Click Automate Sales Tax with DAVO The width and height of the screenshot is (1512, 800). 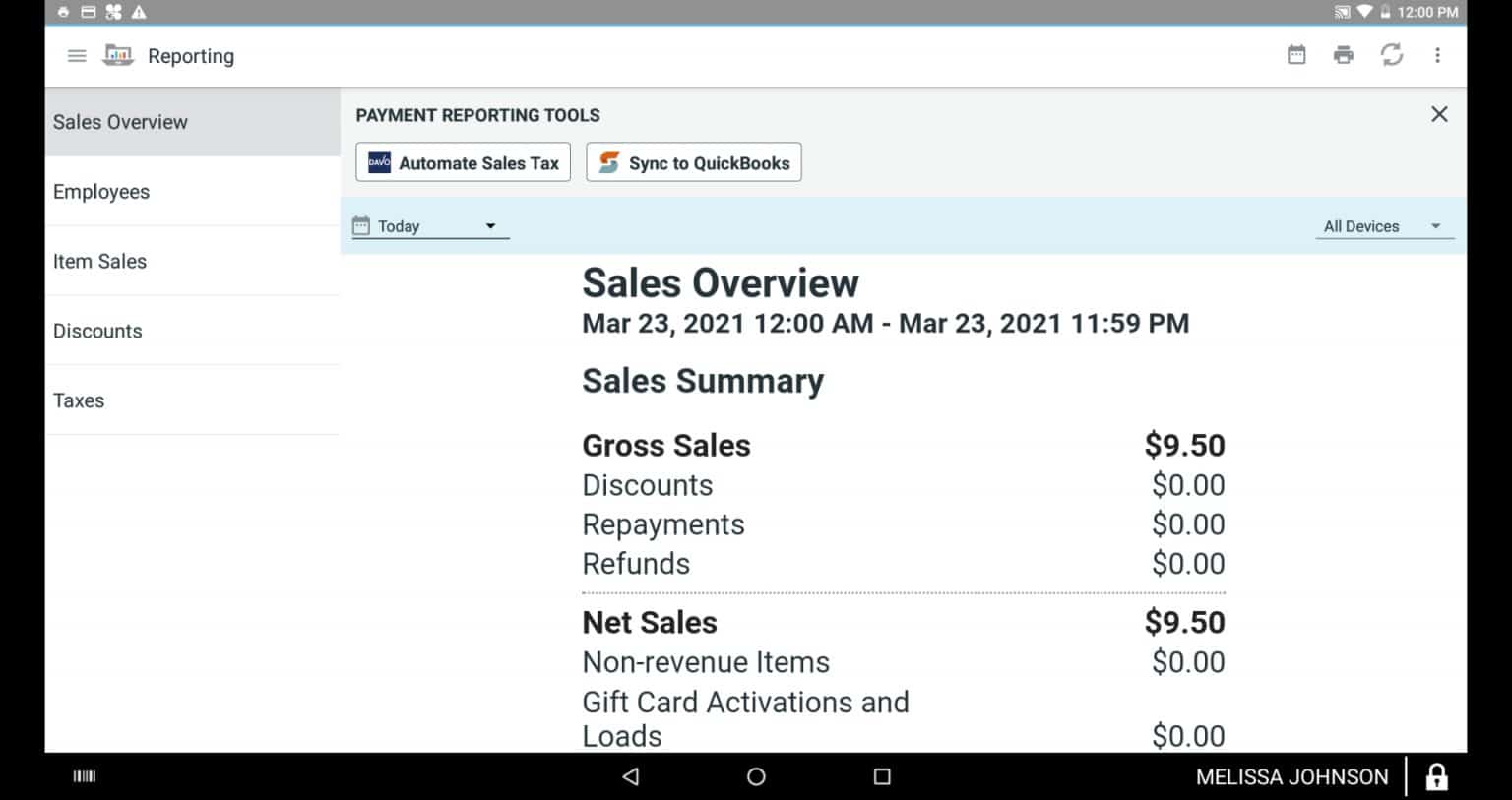coord(463,162)
